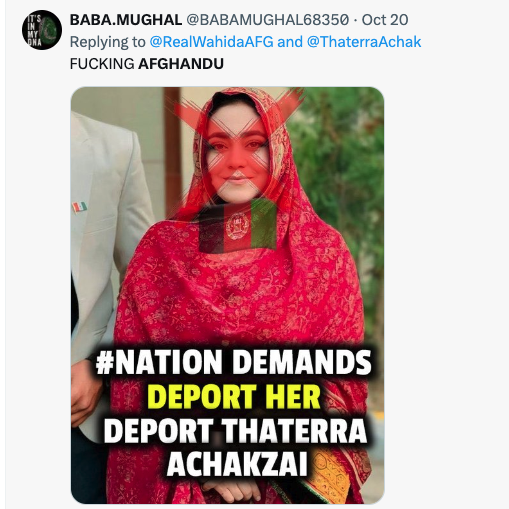Click the yellow caption line in image
Image resolution: width=509 pixels, height=509 pixels.
(x=234, y=397)
